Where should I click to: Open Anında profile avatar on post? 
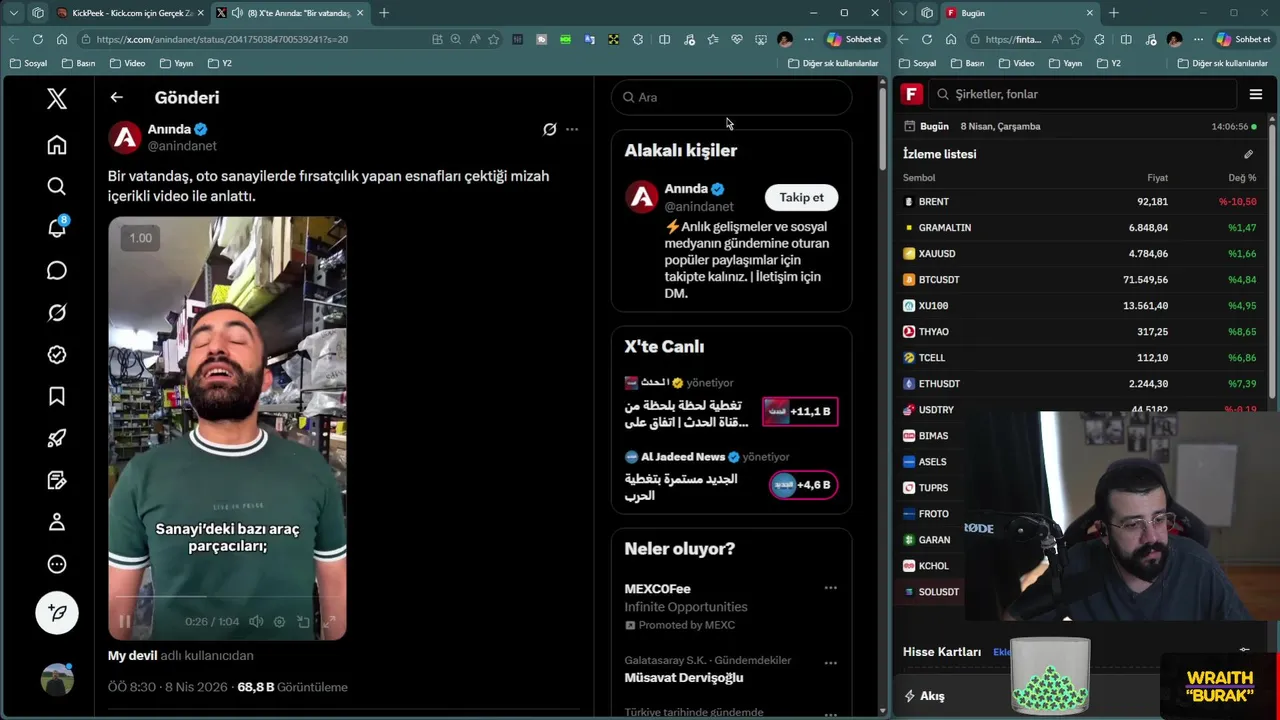125,138
